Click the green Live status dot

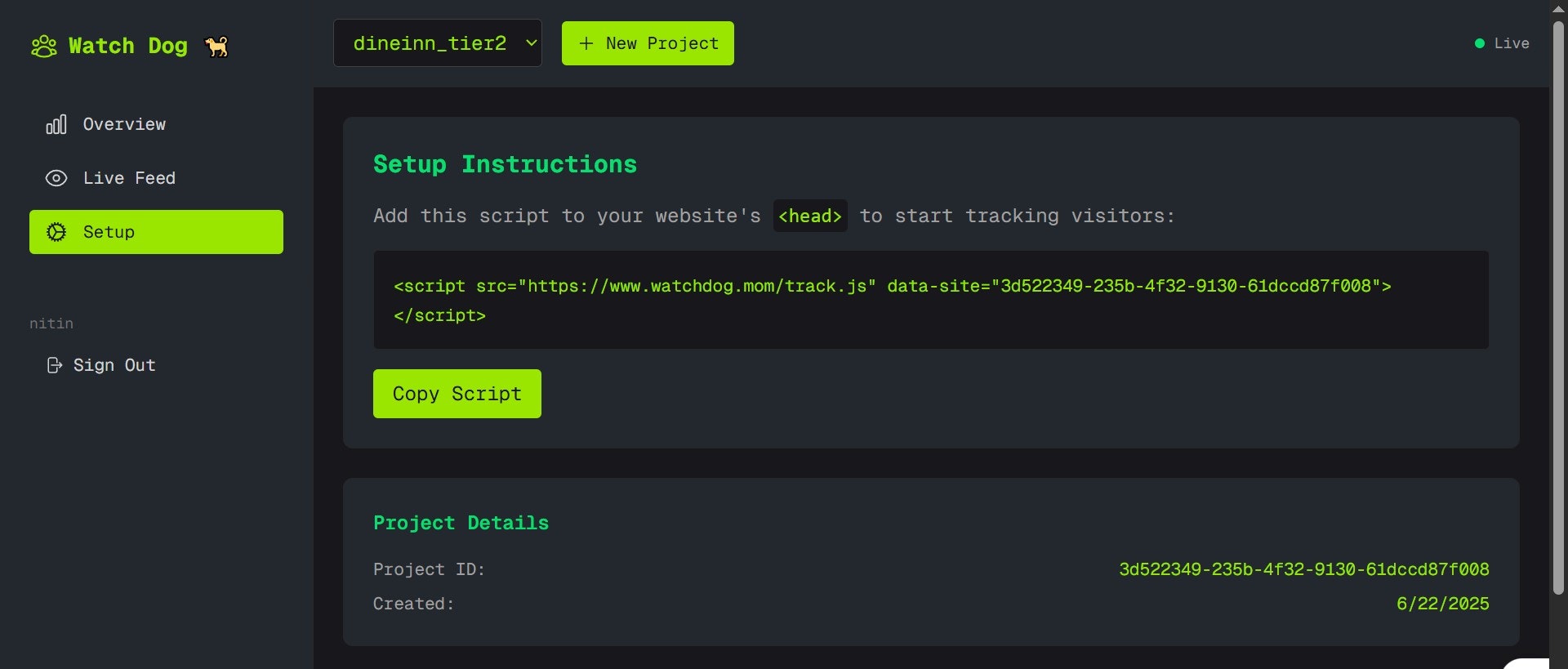click(1480, 43)
